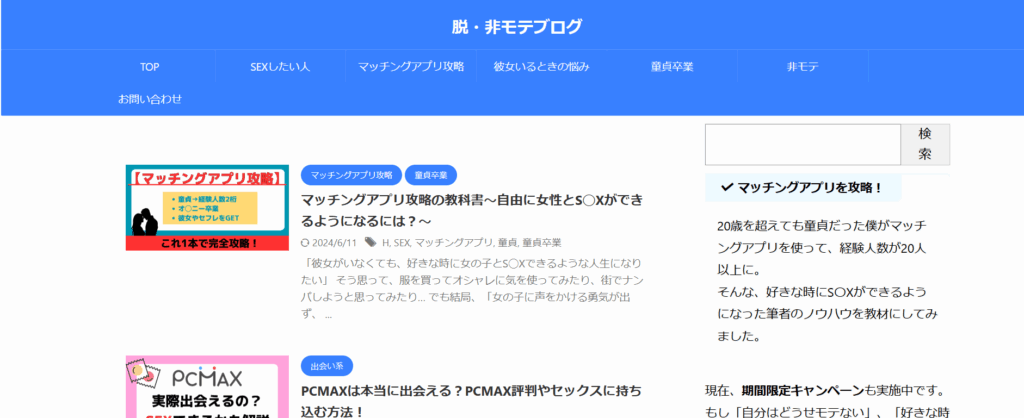Click the 2024/6/11 date text
Screen dimensions: 1024x418
[x=334, y=243]
